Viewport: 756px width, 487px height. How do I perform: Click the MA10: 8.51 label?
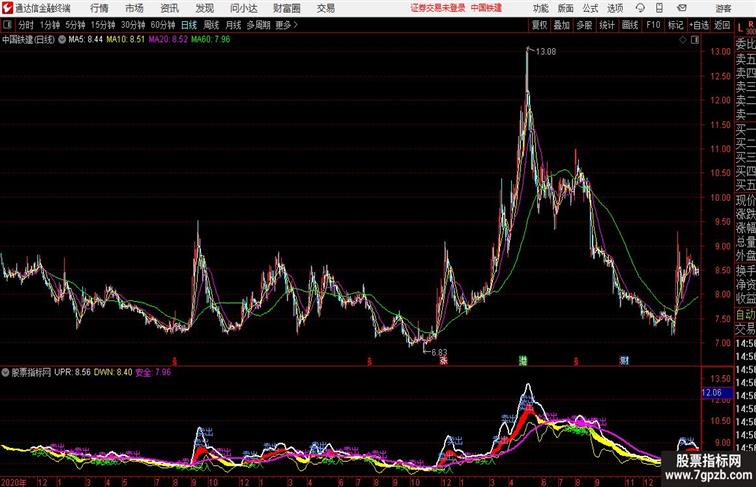coord(126,40)
